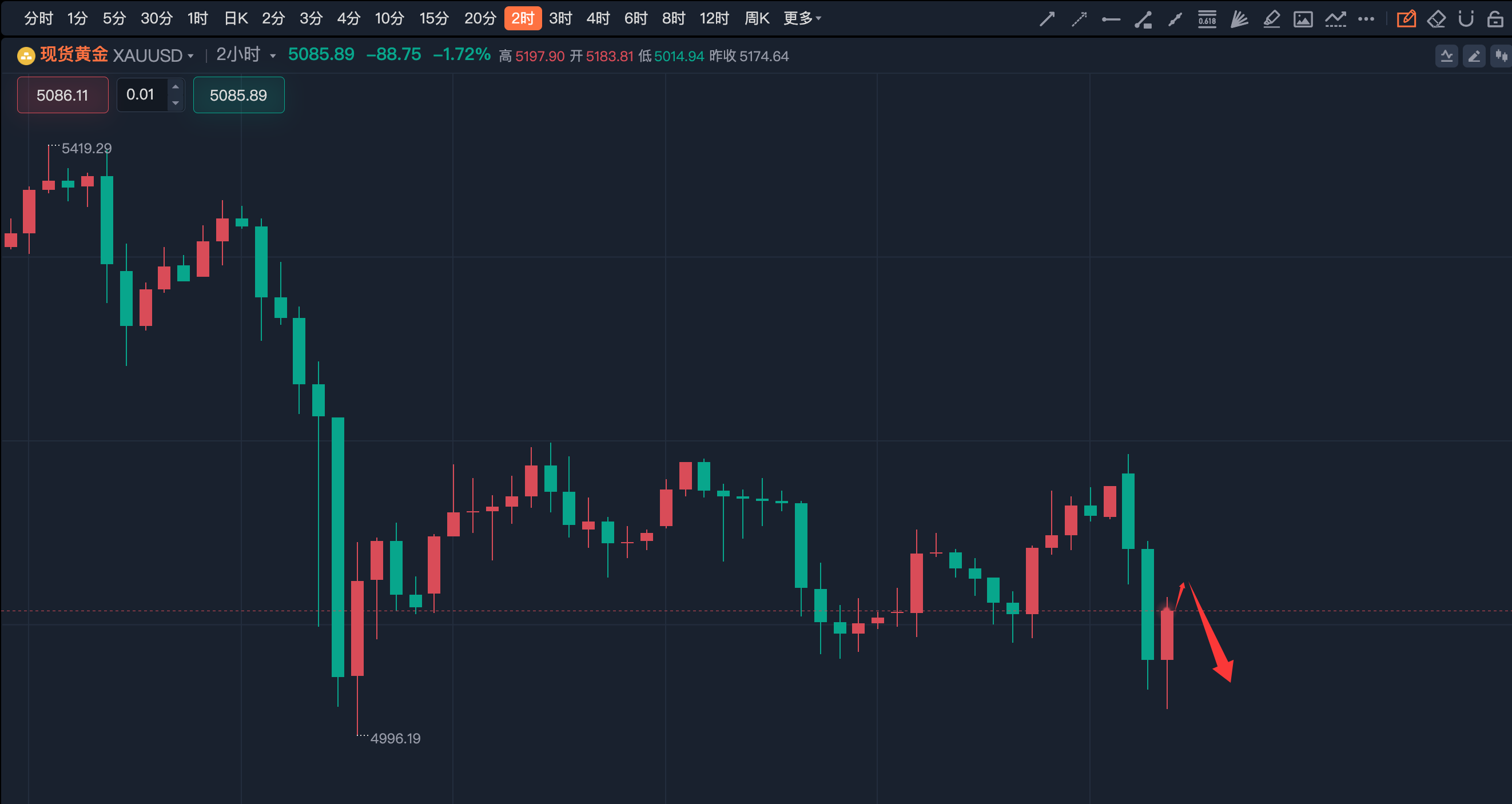This screenshot has height=804, width=1512.
Task: Select the fan lines drawing tool
Action: [x=1239, y=19]
